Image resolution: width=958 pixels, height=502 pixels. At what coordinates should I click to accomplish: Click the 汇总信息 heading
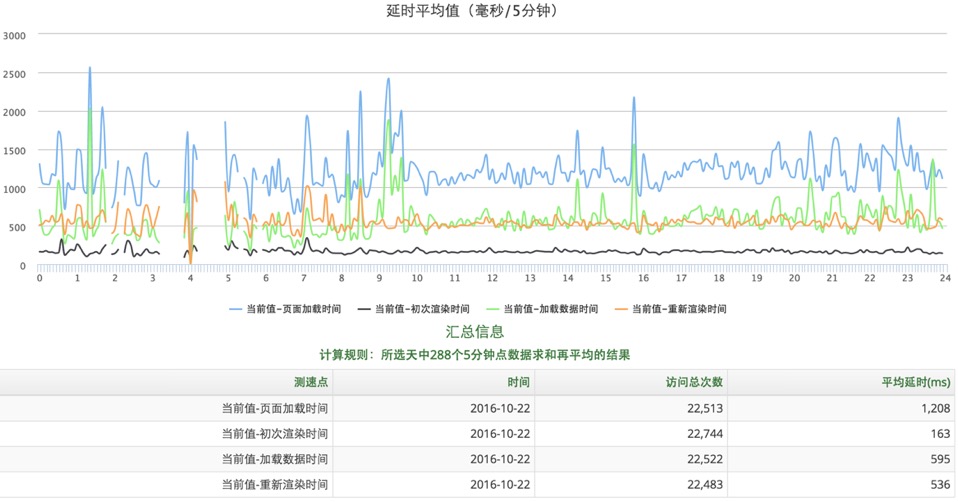coord(475,332)
